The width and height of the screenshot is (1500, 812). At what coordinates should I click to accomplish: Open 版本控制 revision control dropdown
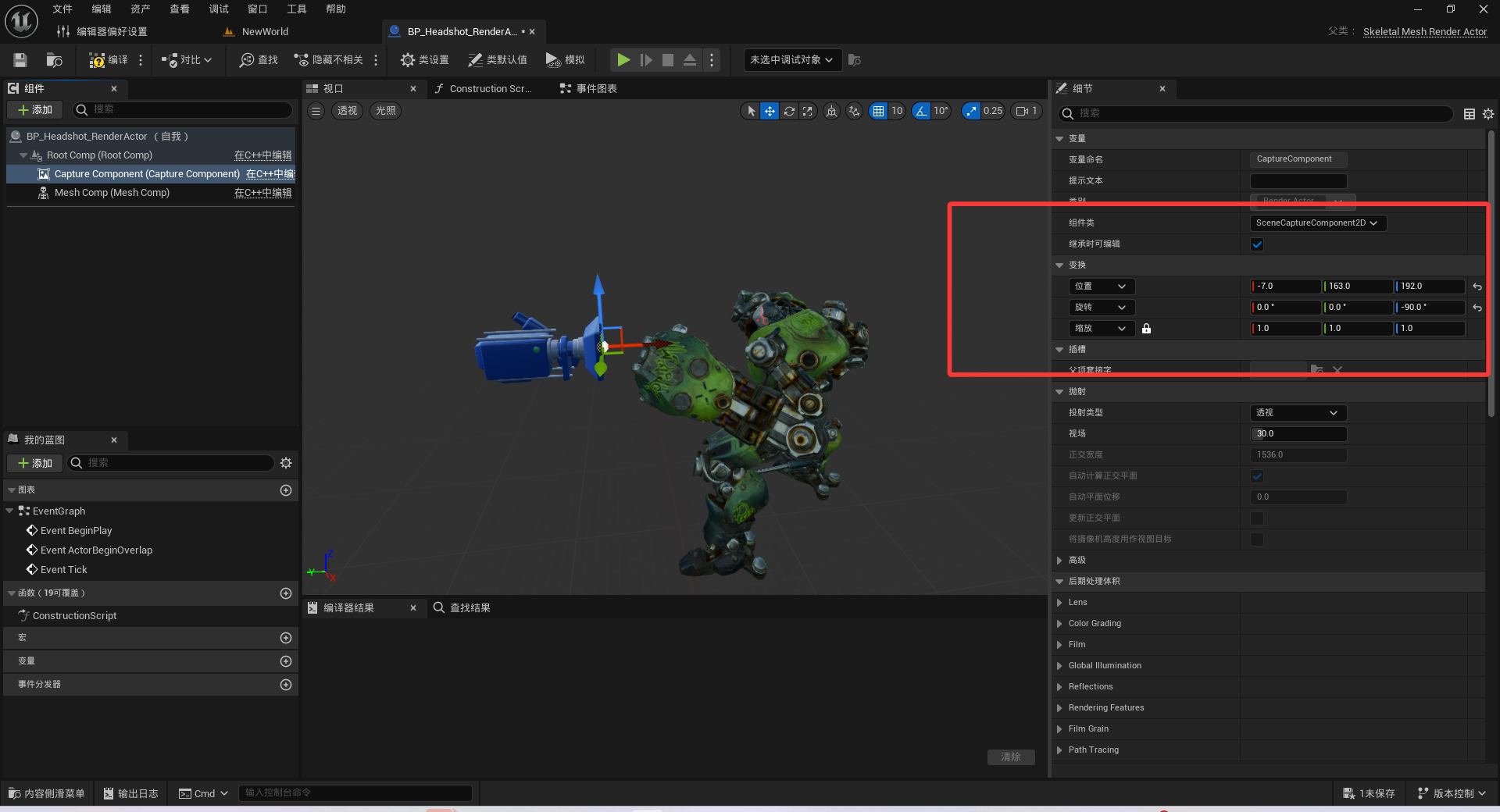(x=1452, y=793)
